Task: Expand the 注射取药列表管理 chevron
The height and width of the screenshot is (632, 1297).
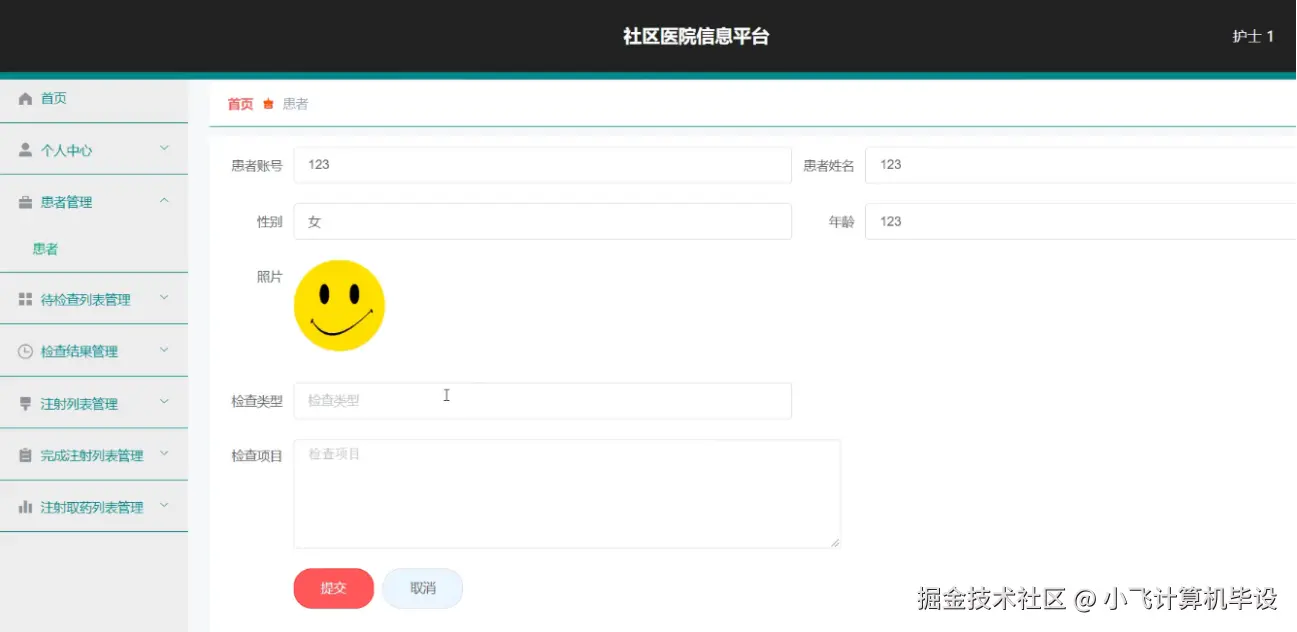Action: point(165,506)
